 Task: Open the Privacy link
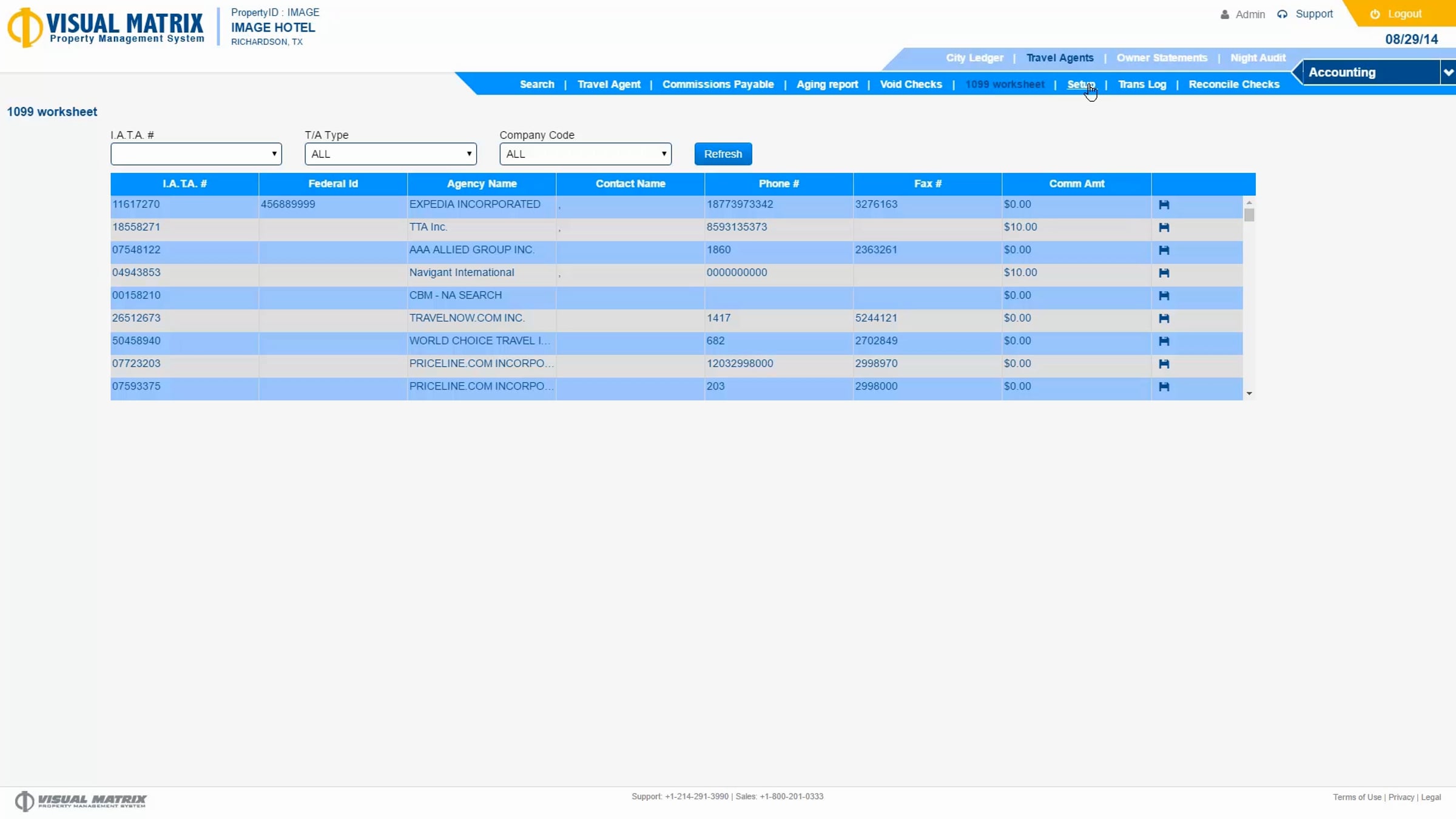click(x=1401, y=797)
